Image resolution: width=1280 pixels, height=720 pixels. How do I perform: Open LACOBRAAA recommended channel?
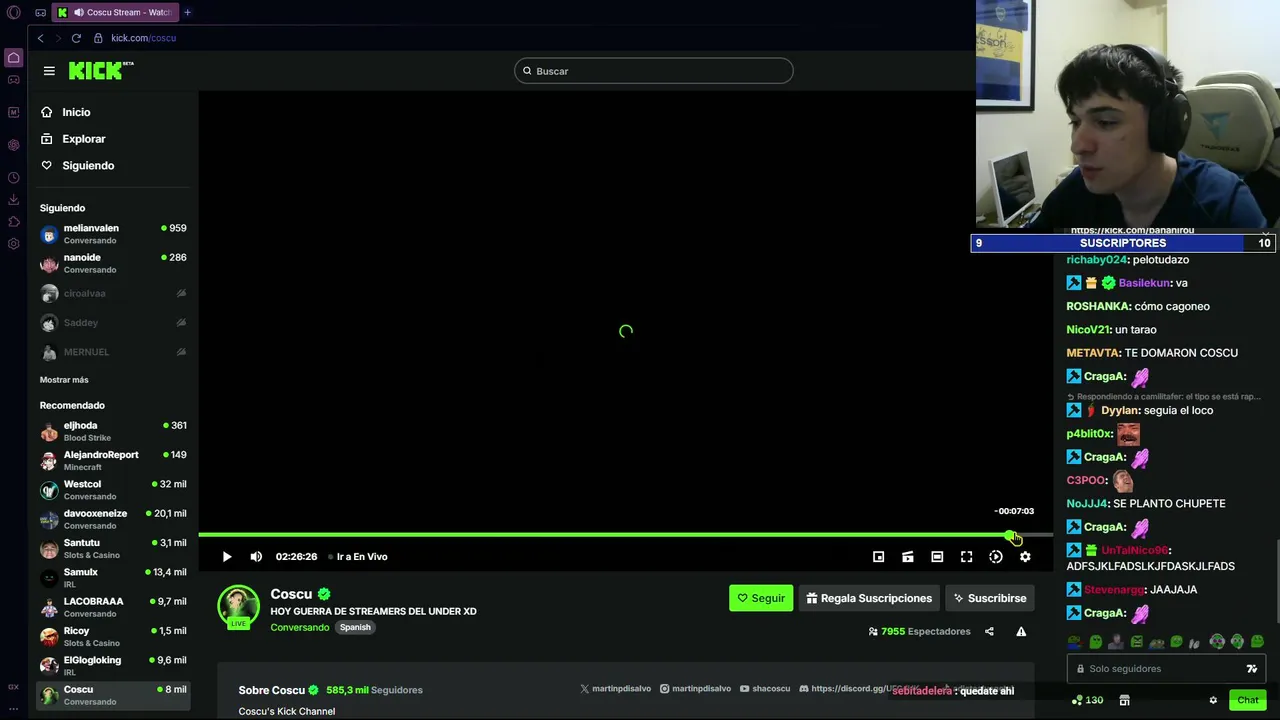[113, 607]
